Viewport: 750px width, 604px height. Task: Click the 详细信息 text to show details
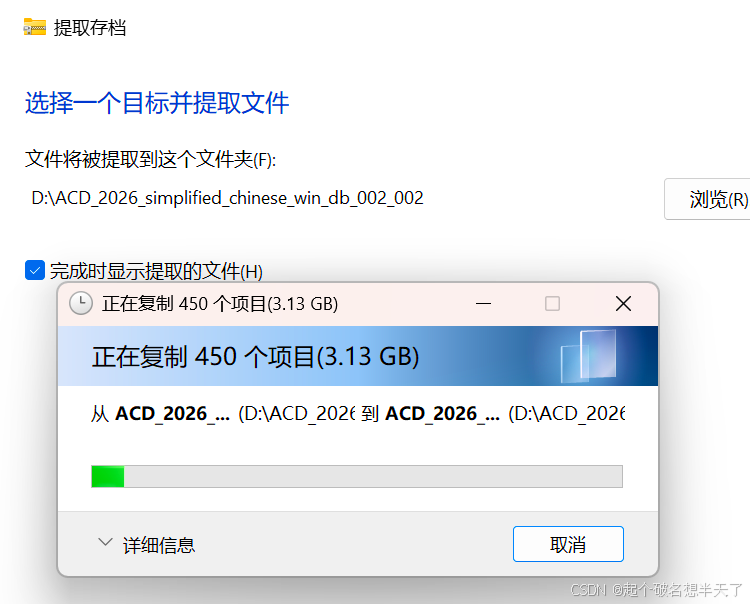[x=159, y=545]
